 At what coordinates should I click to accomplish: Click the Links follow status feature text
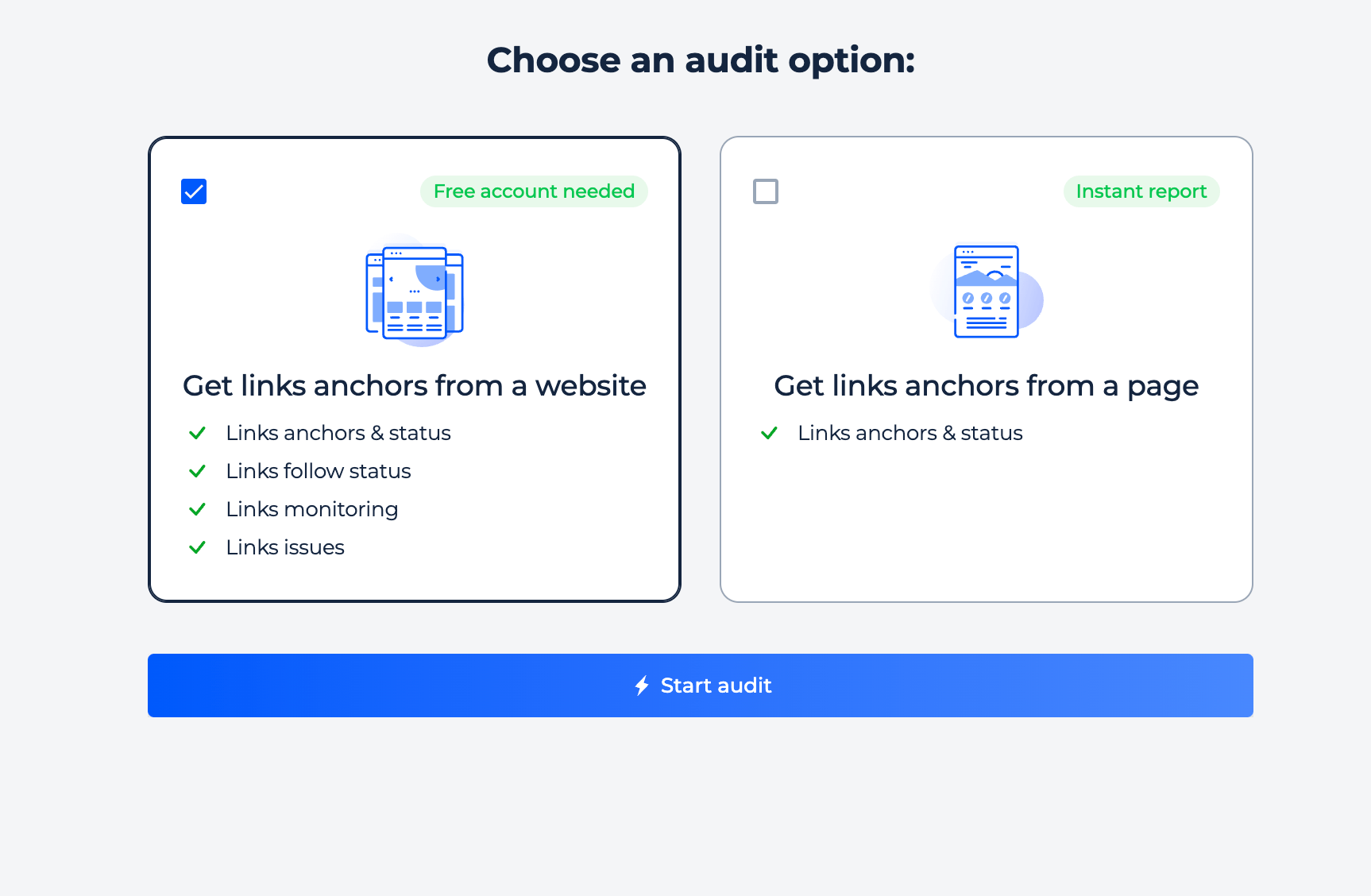tap(319, 471)
